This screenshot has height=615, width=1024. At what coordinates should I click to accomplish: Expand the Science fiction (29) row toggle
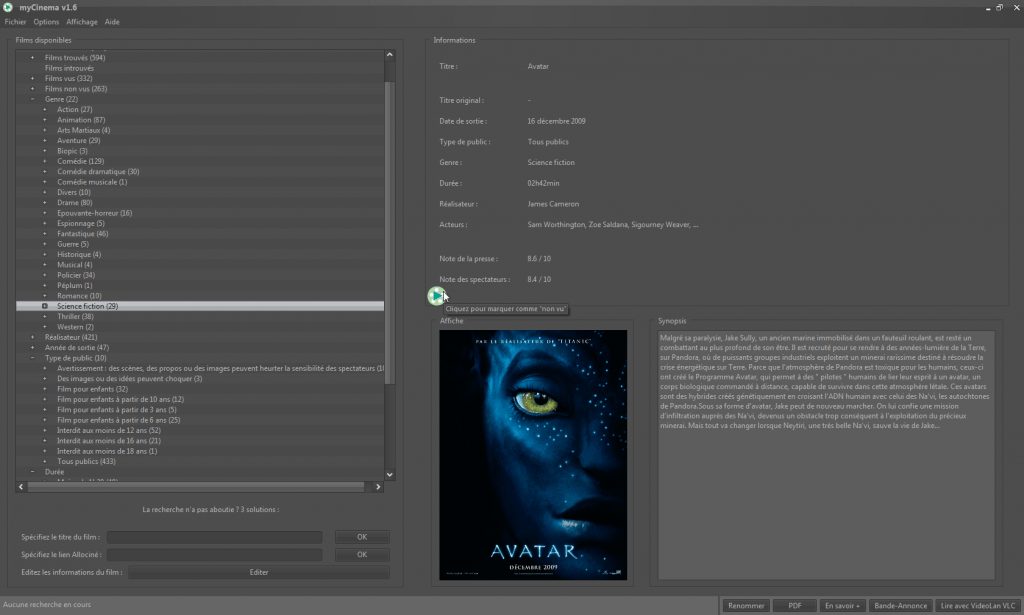[x=44, y=306]
